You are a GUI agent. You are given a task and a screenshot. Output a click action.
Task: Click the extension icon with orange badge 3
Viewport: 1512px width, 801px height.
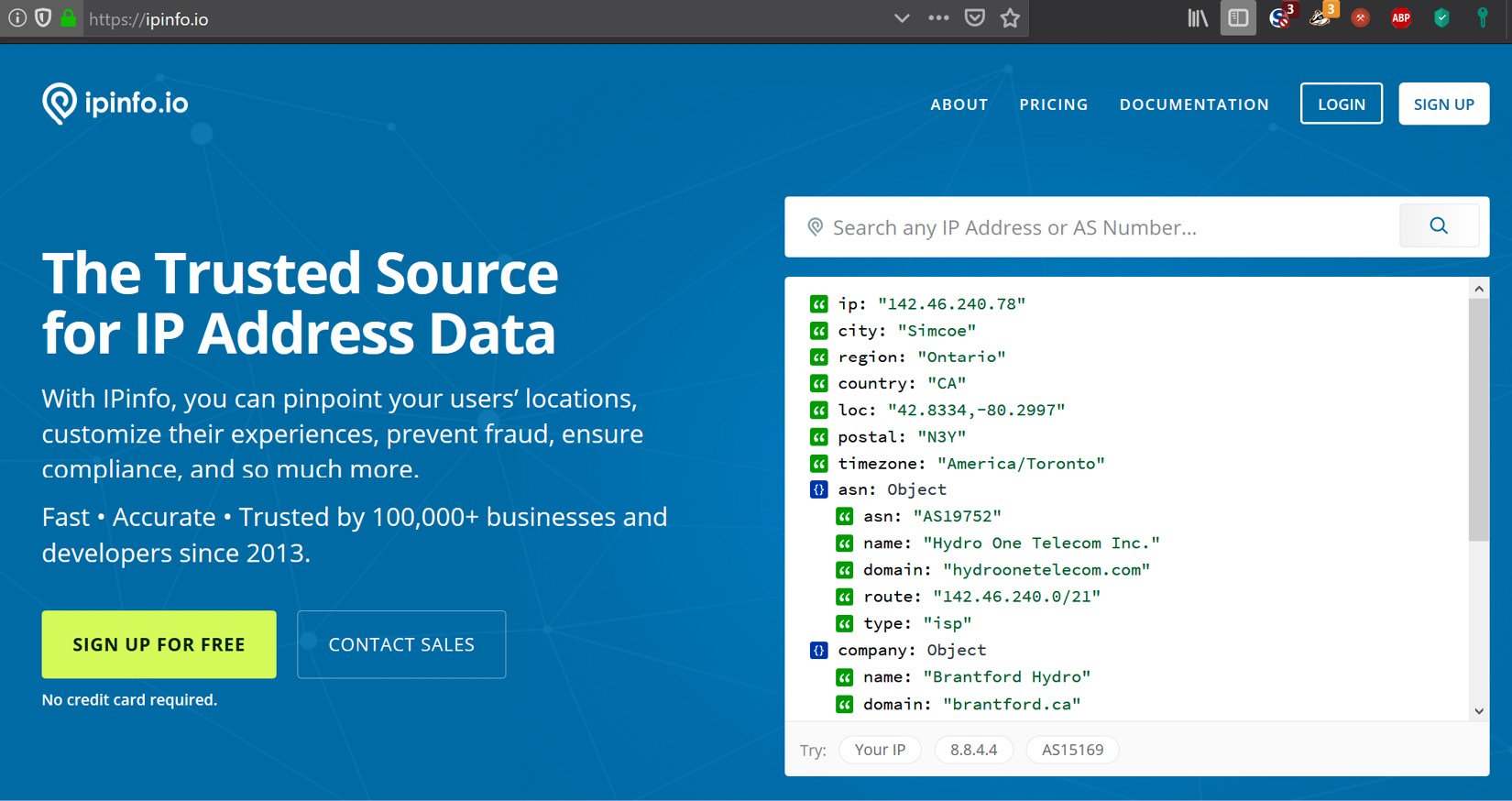pyautogui.click(x=1322, y=16)
